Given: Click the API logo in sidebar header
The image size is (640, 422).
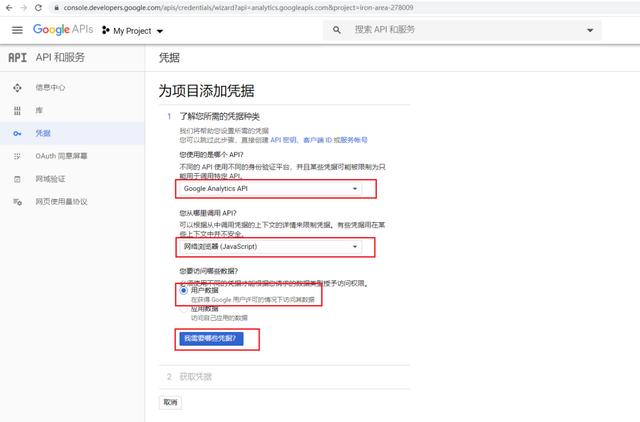Looking at the screenshot, I should click(18, 58).
